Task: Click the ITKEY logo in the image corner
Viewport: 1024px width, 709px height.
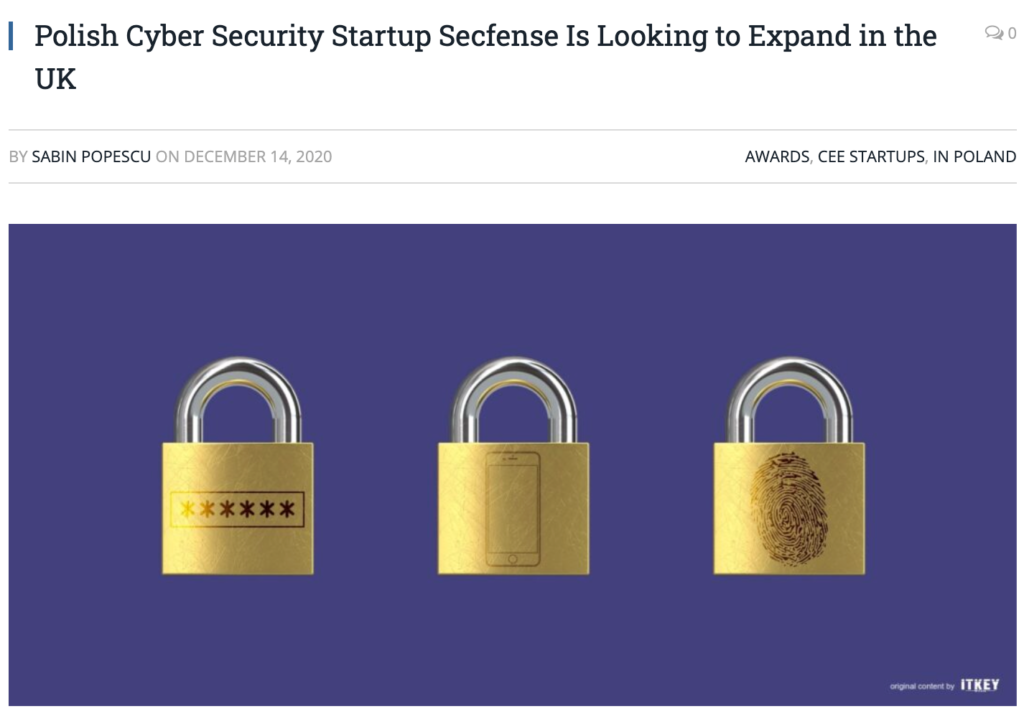Action: tap(980, 685)
